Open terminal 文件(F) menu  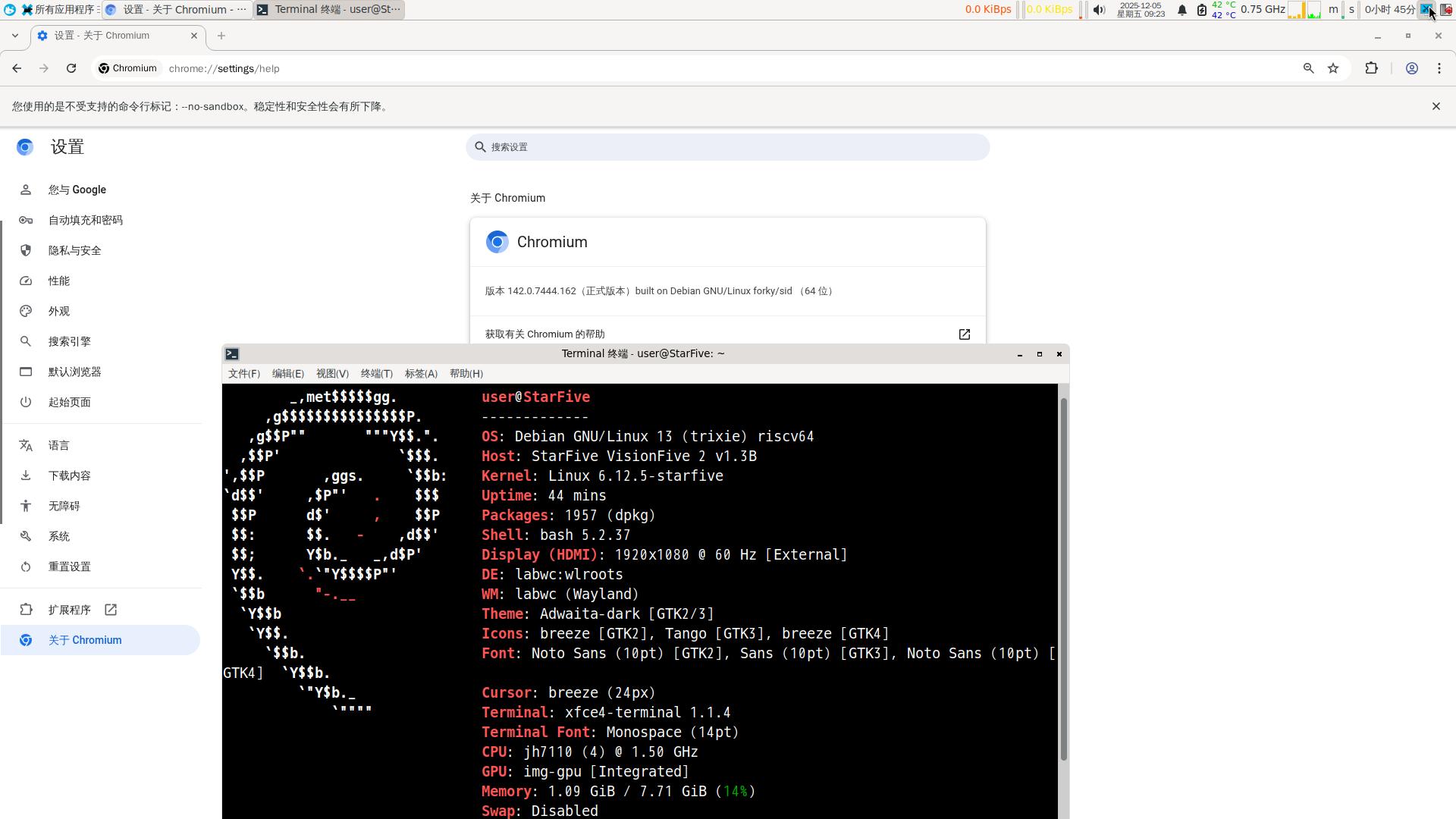point(243,374)
